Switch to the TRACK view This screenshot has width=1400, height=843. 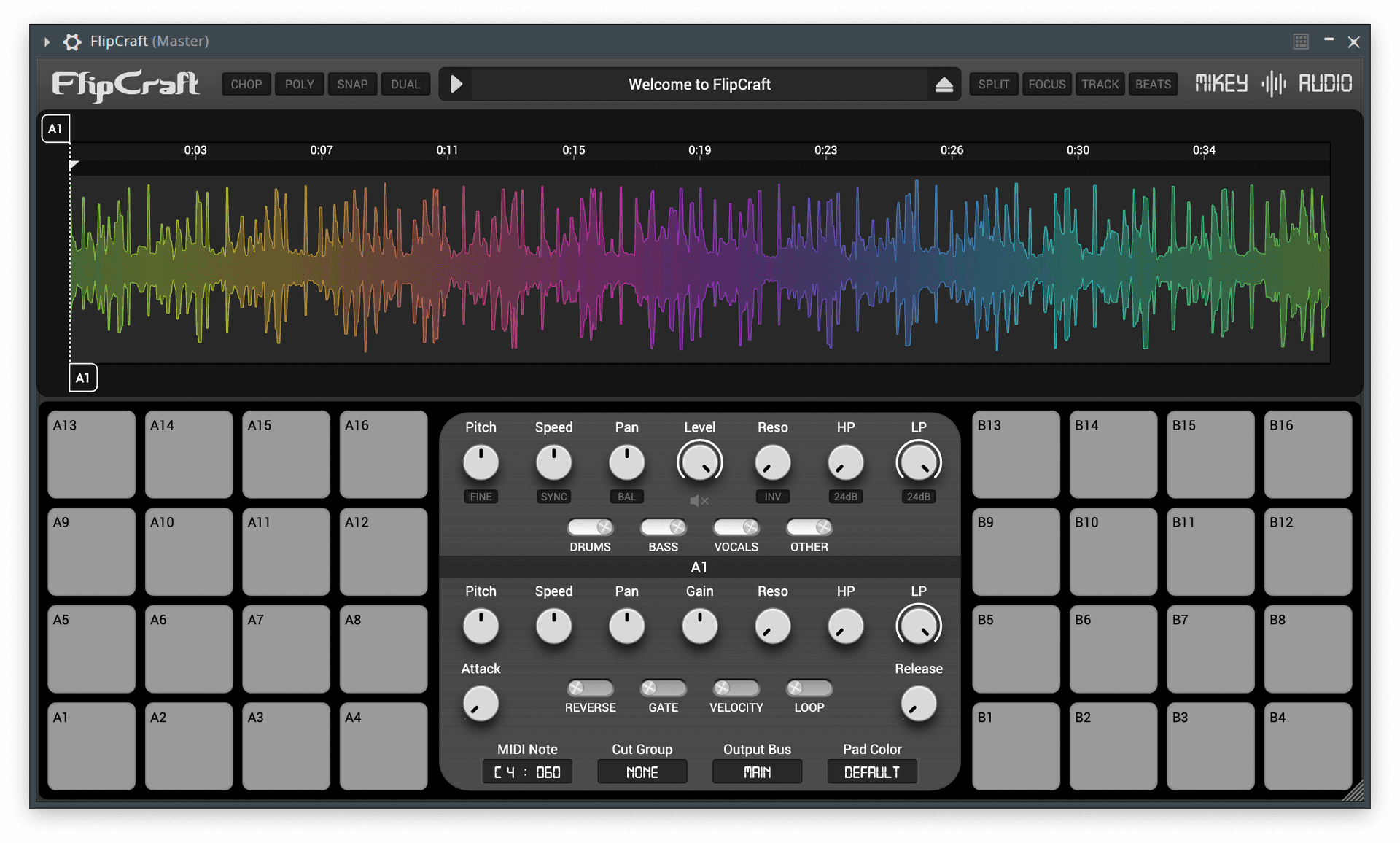1100,84
